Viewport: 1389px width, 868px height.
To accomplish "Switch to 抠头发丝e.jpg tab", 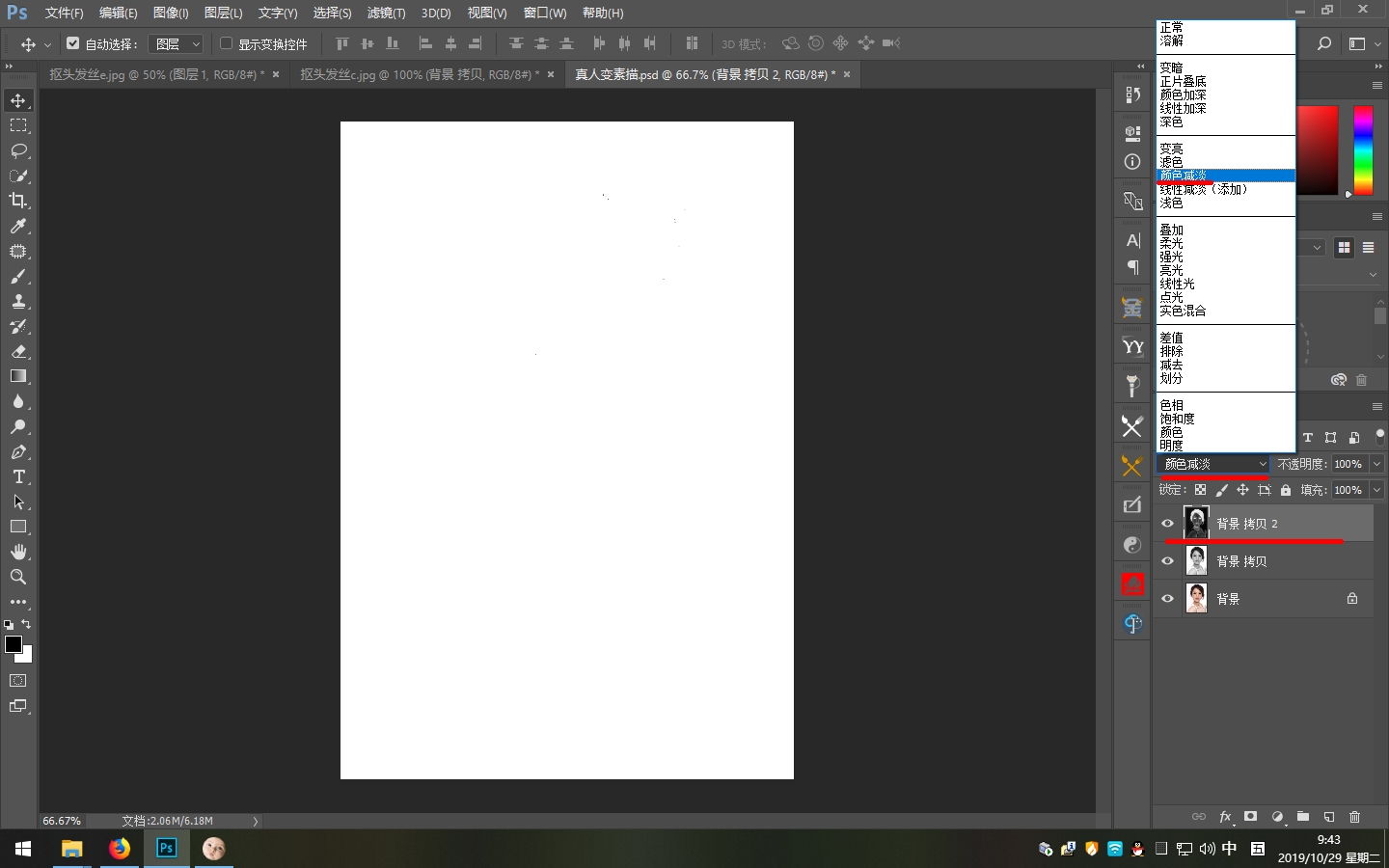I will [156, 74].
